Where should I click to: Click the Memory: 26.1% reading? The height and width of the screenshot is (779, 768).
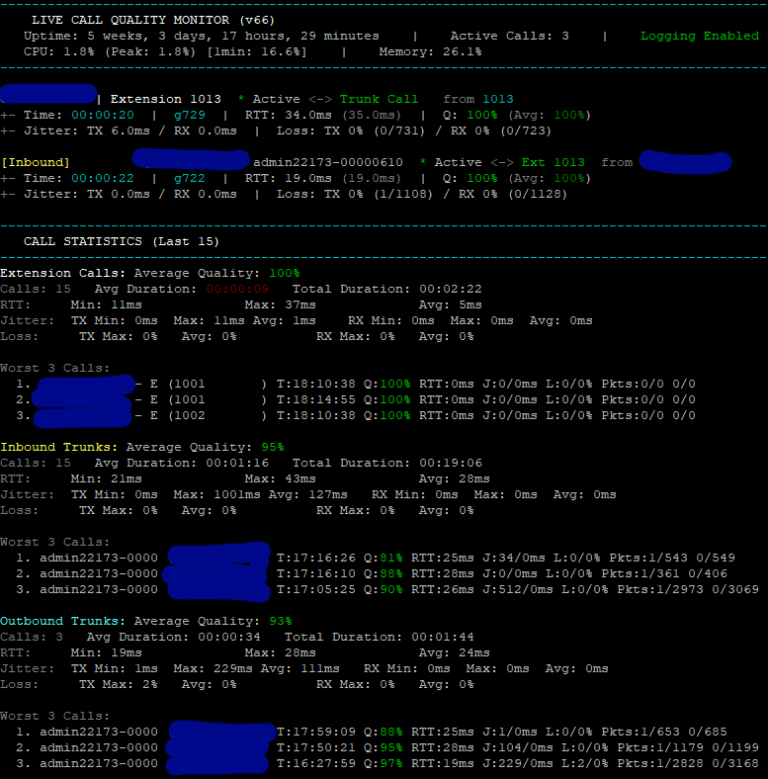pos(430,52)
